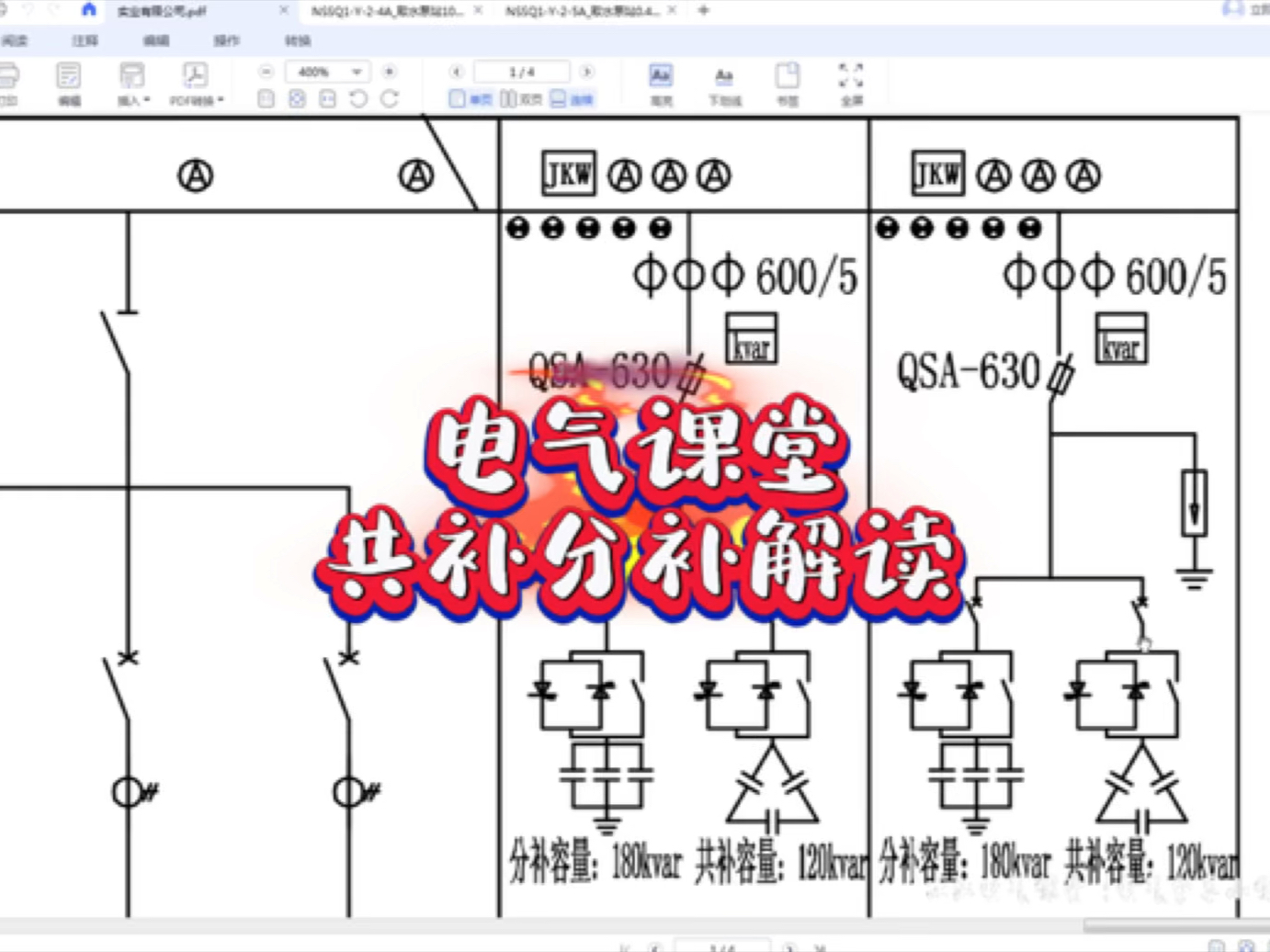The height and width of the screenshot is (952, 1270).
Task: Enable continuous scrolling 连续 mode
Action: 572,99
